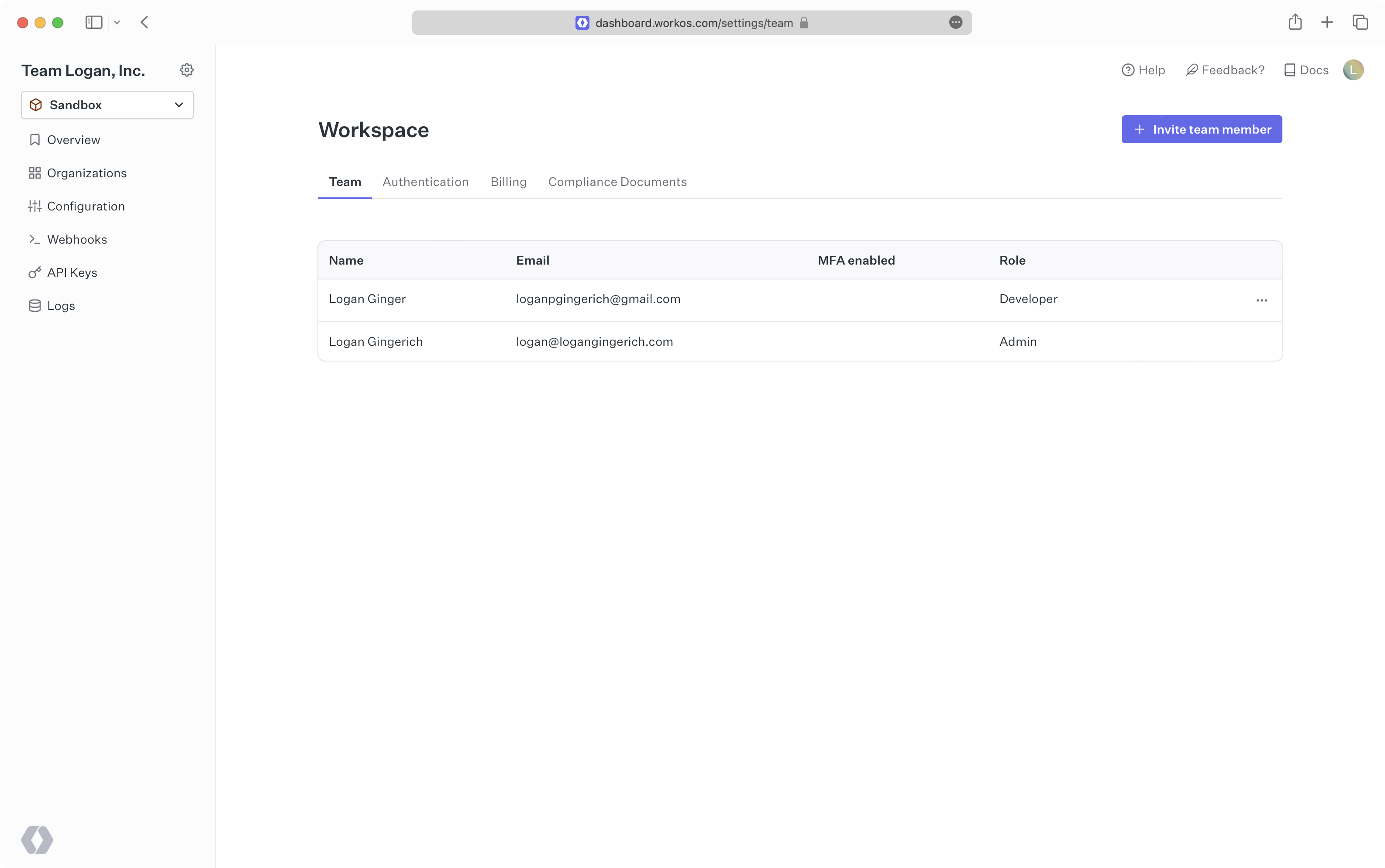Open Logan Ginger row actions menu
1385x868 pixels.
click(x=1261, y=300)
